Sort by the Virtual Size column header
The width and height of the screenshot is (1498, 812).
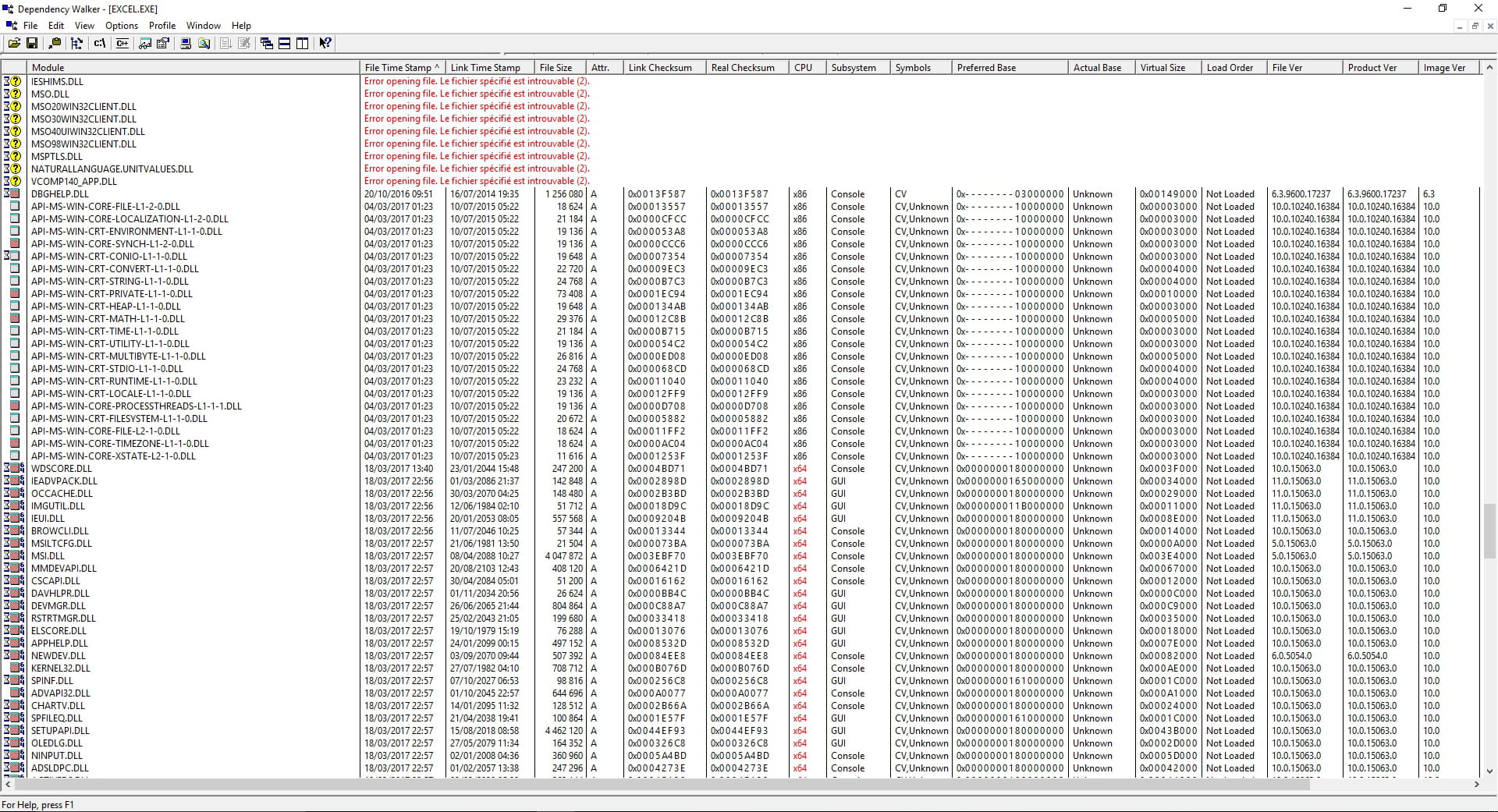[1168, 68]
